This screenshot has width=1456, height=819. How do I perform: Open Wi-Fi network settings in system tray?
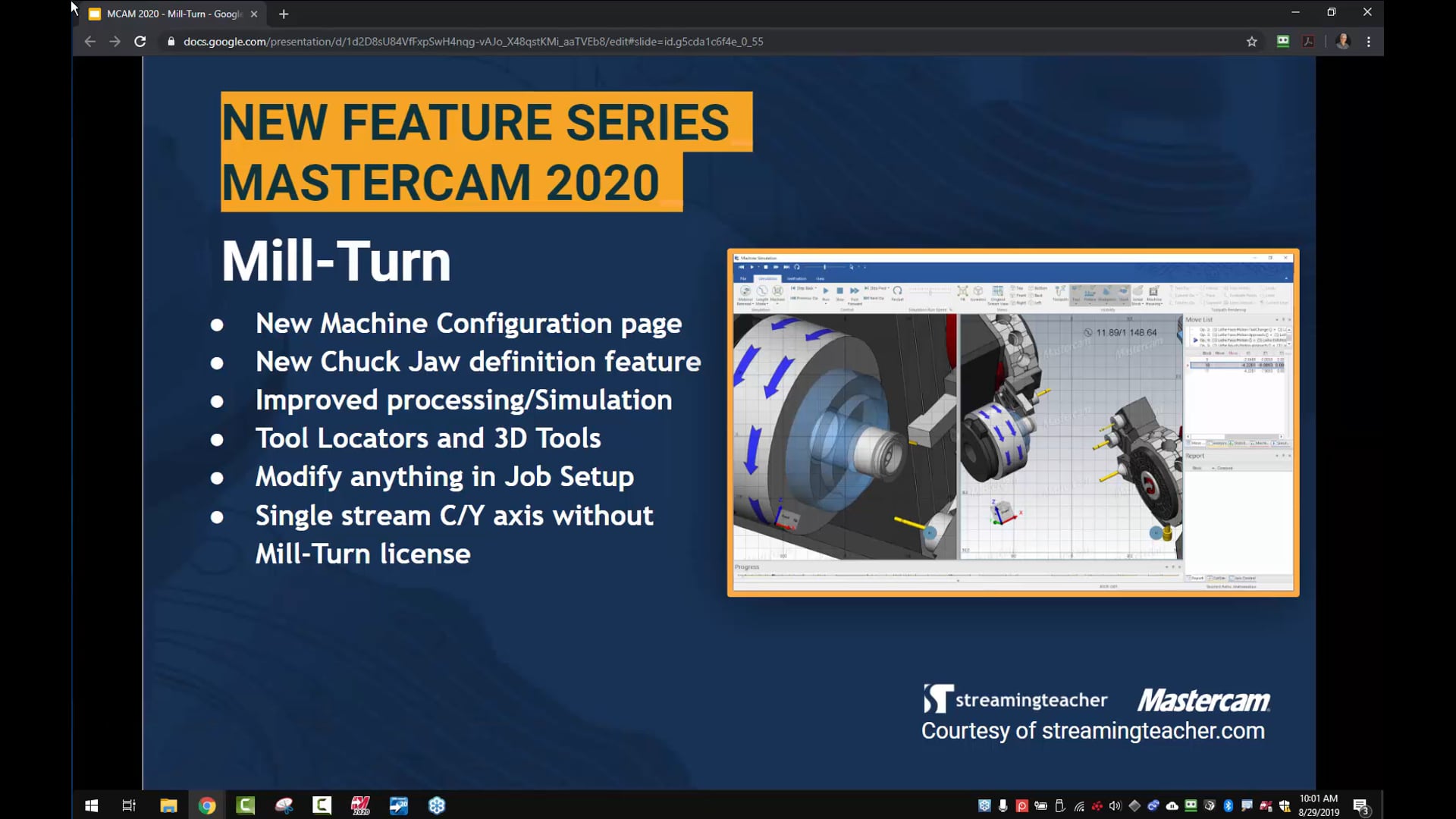tap(1079, 806)
